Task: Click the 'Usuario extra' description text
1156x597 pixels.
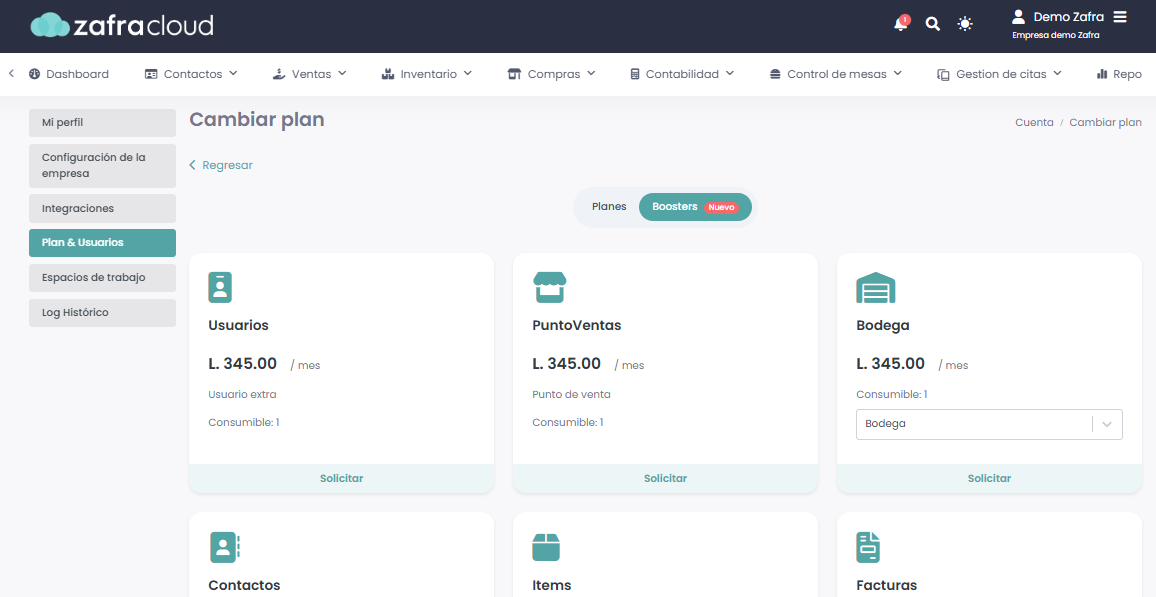Action: point(243,394)
